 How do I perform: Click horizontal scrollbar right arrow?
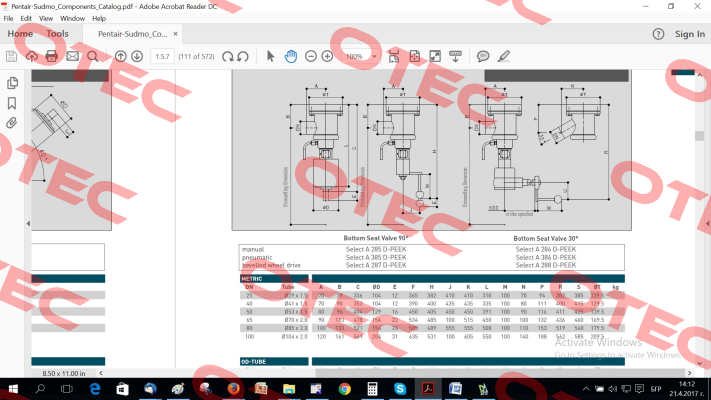(x=689, y=373)
